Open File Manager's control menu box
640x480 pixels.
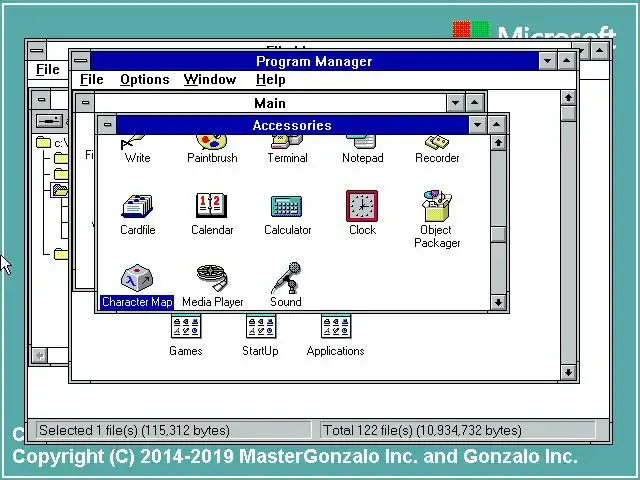pyautogui.click(x=37, y=51)
